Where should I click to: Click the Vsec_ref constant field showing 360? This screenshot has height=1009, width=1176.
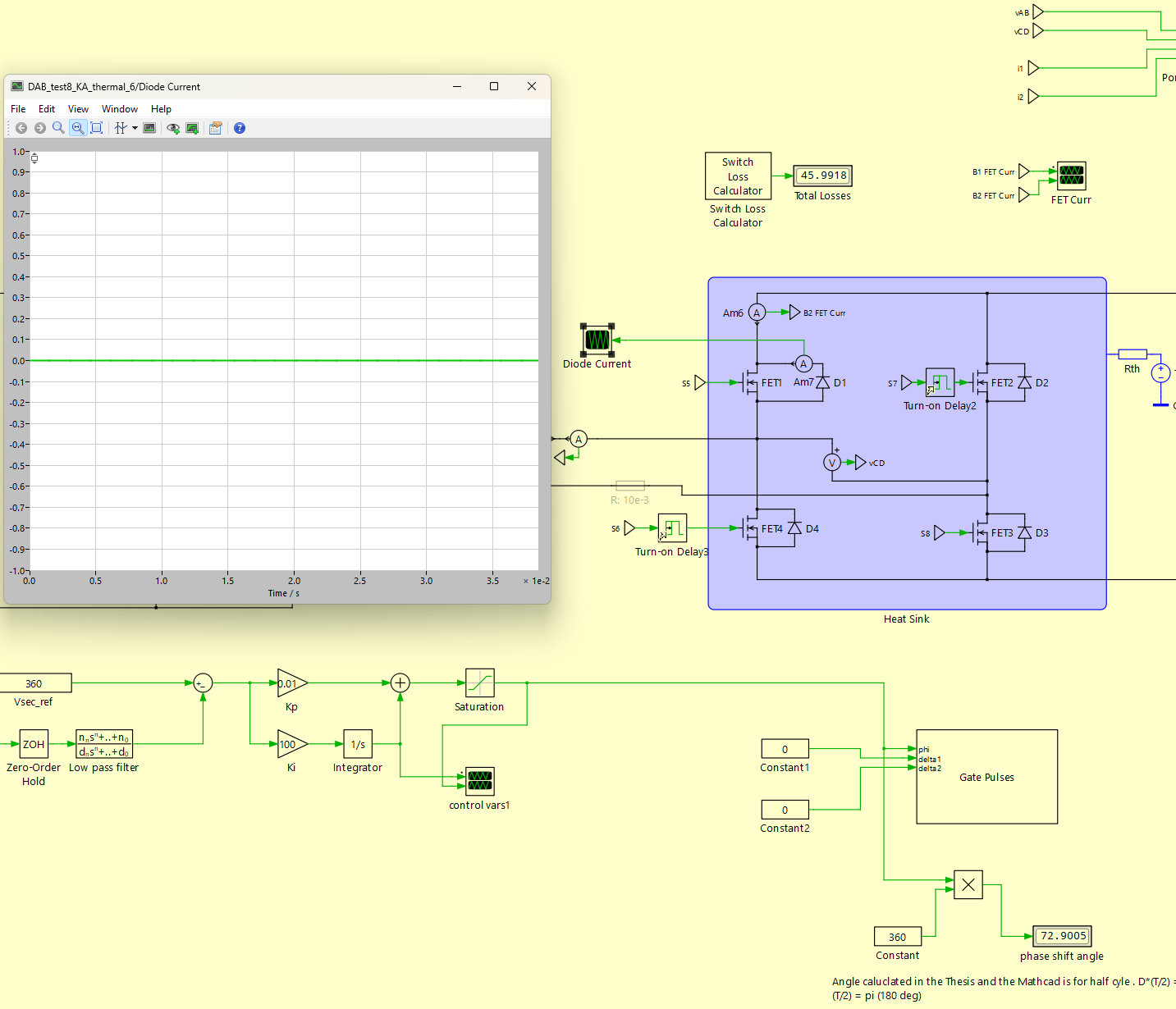point(34,683)
